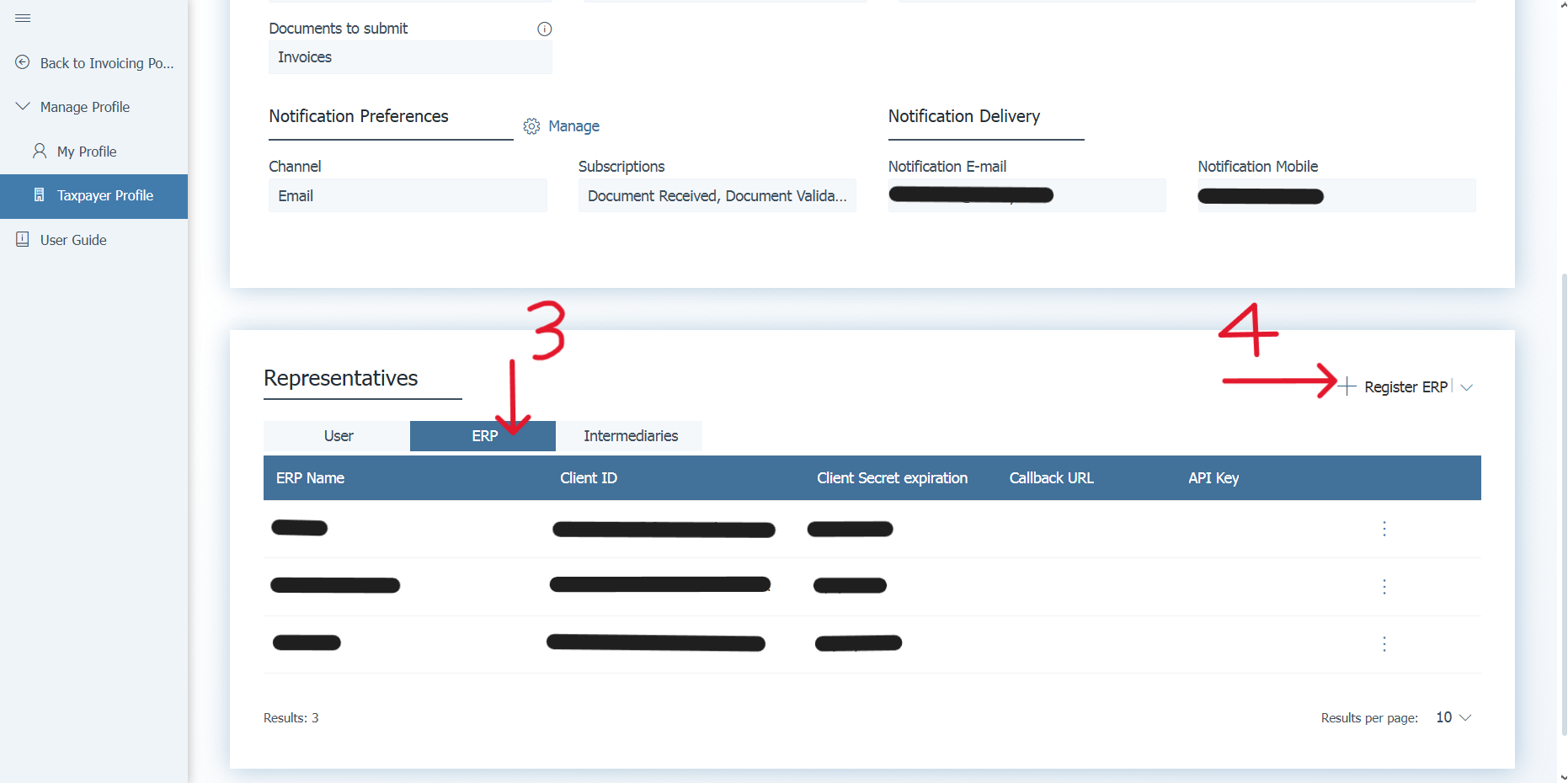Click the Subscriptions field
The image size is (1568, 783).
click(717, 196)
